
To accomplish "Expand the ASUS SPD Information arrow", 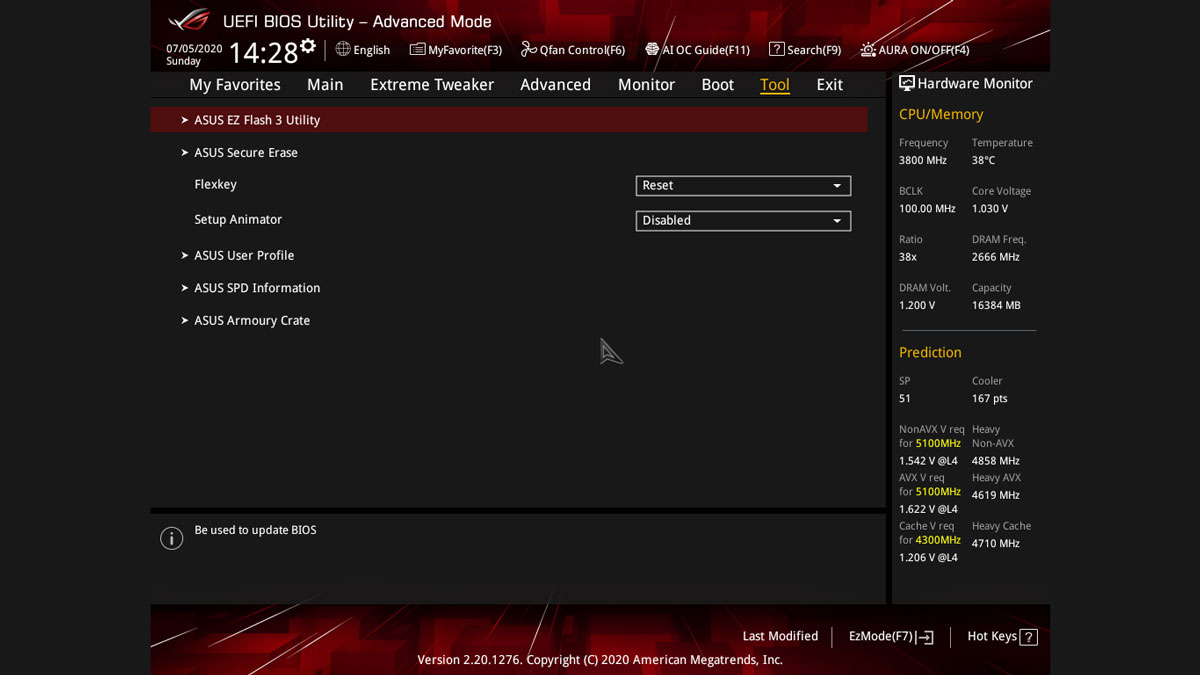I will point(185,288).
